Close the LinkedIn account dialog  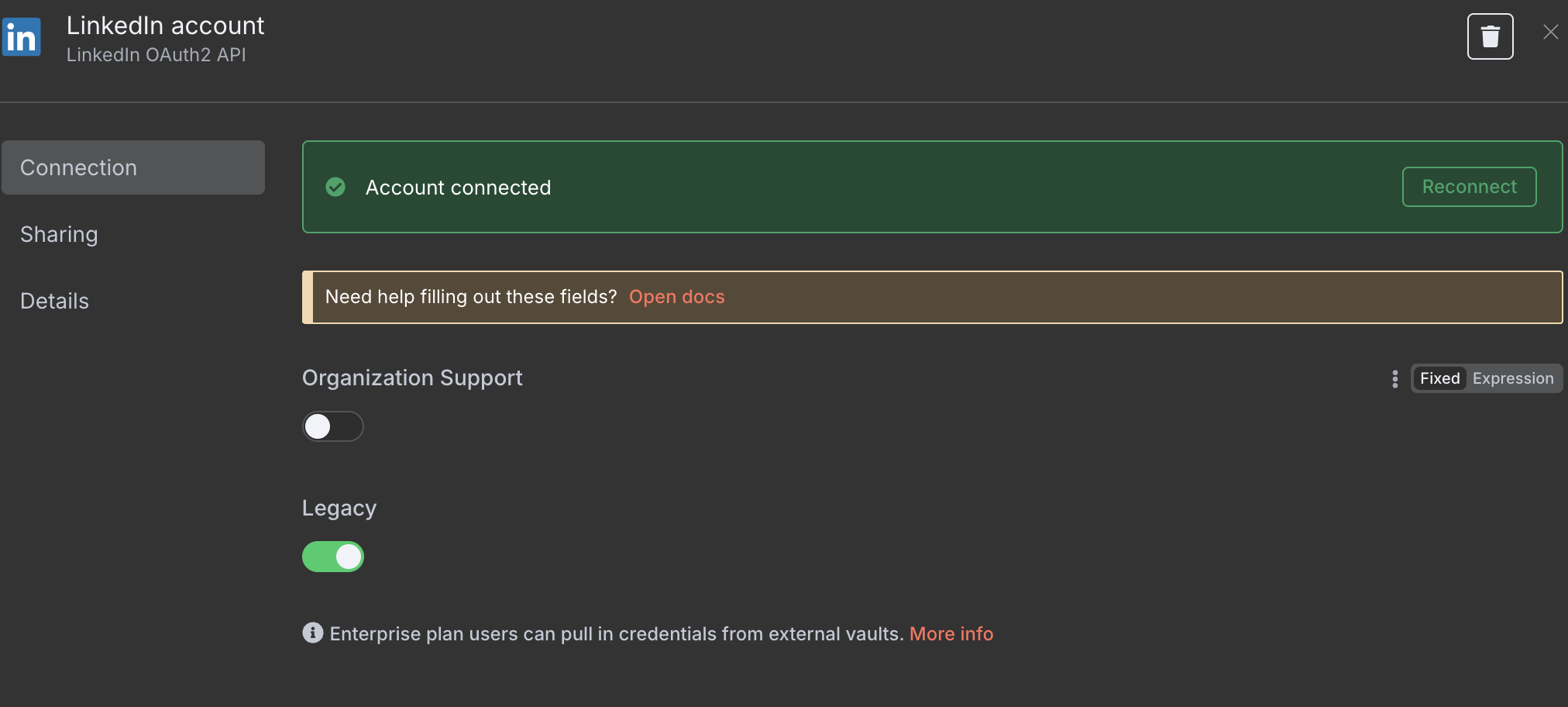[1550, 32]
